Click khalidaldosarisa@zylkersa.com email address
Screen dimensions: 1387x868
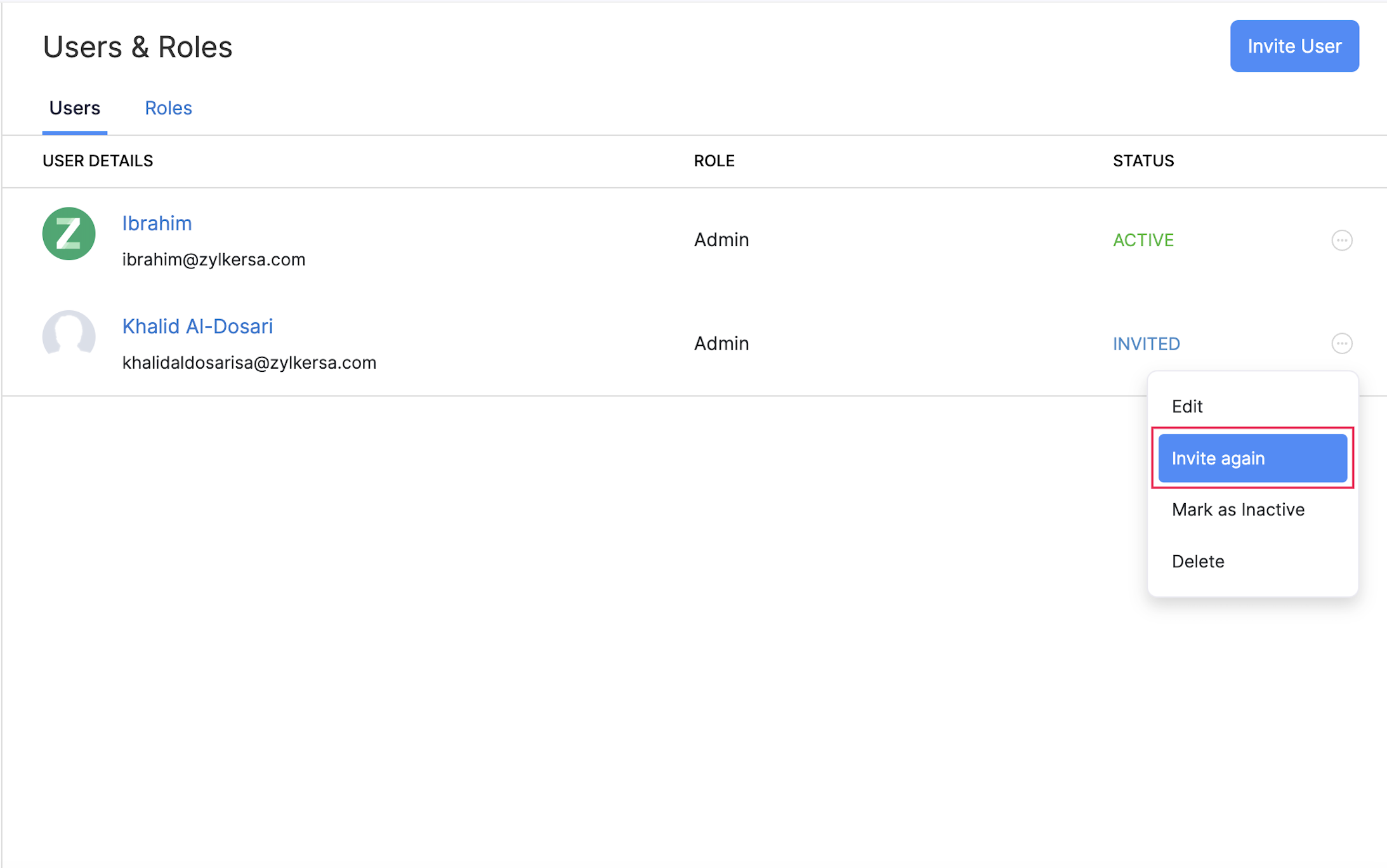pyautogui.click(x=249, y=362)
